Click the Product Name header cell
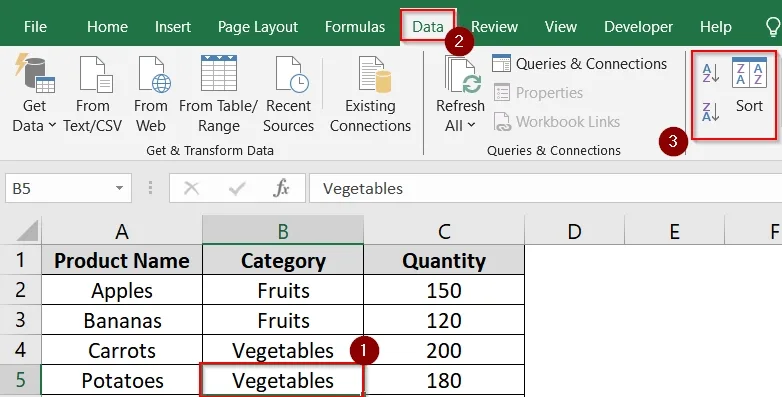 coord(122,260)
